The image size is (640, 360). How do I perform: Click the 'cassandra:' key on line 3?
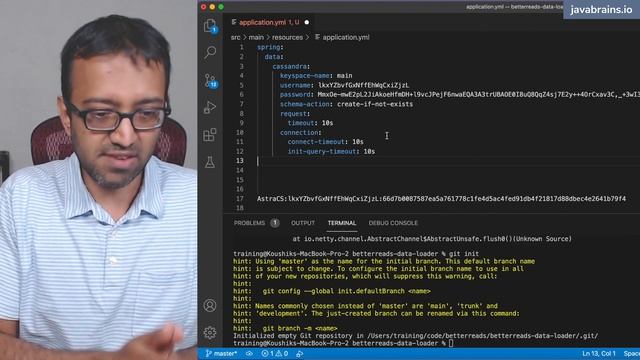[x=291, y=66]
